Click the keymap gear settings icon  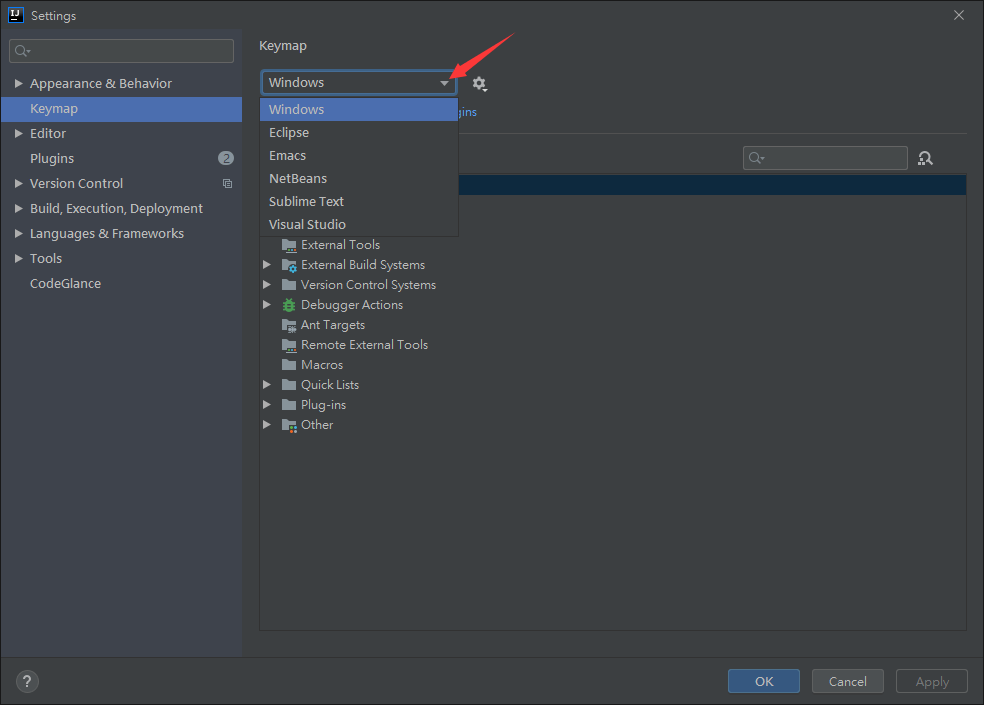480,84
